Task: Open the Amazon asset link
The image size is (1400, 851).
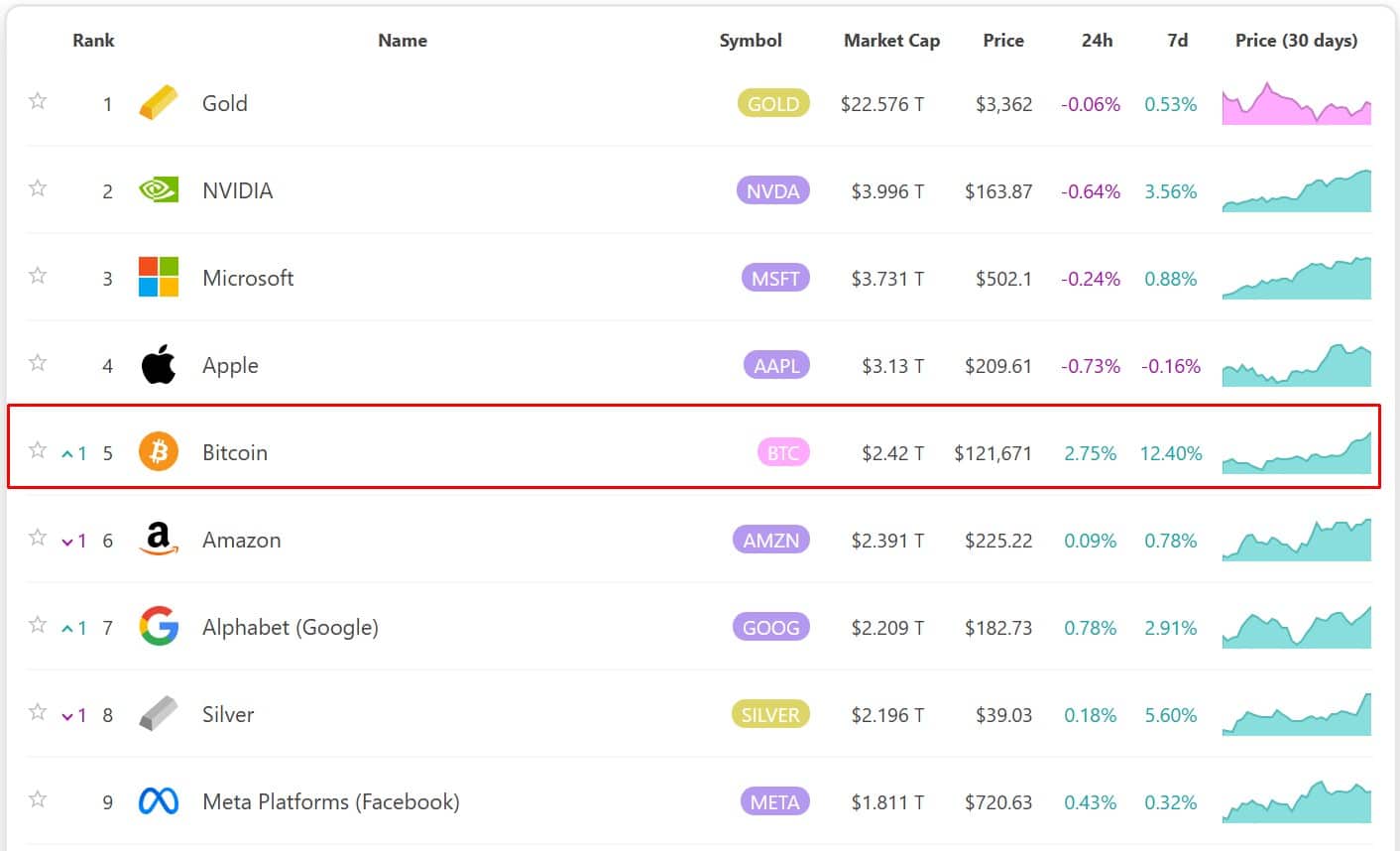Action: (242, 540)
